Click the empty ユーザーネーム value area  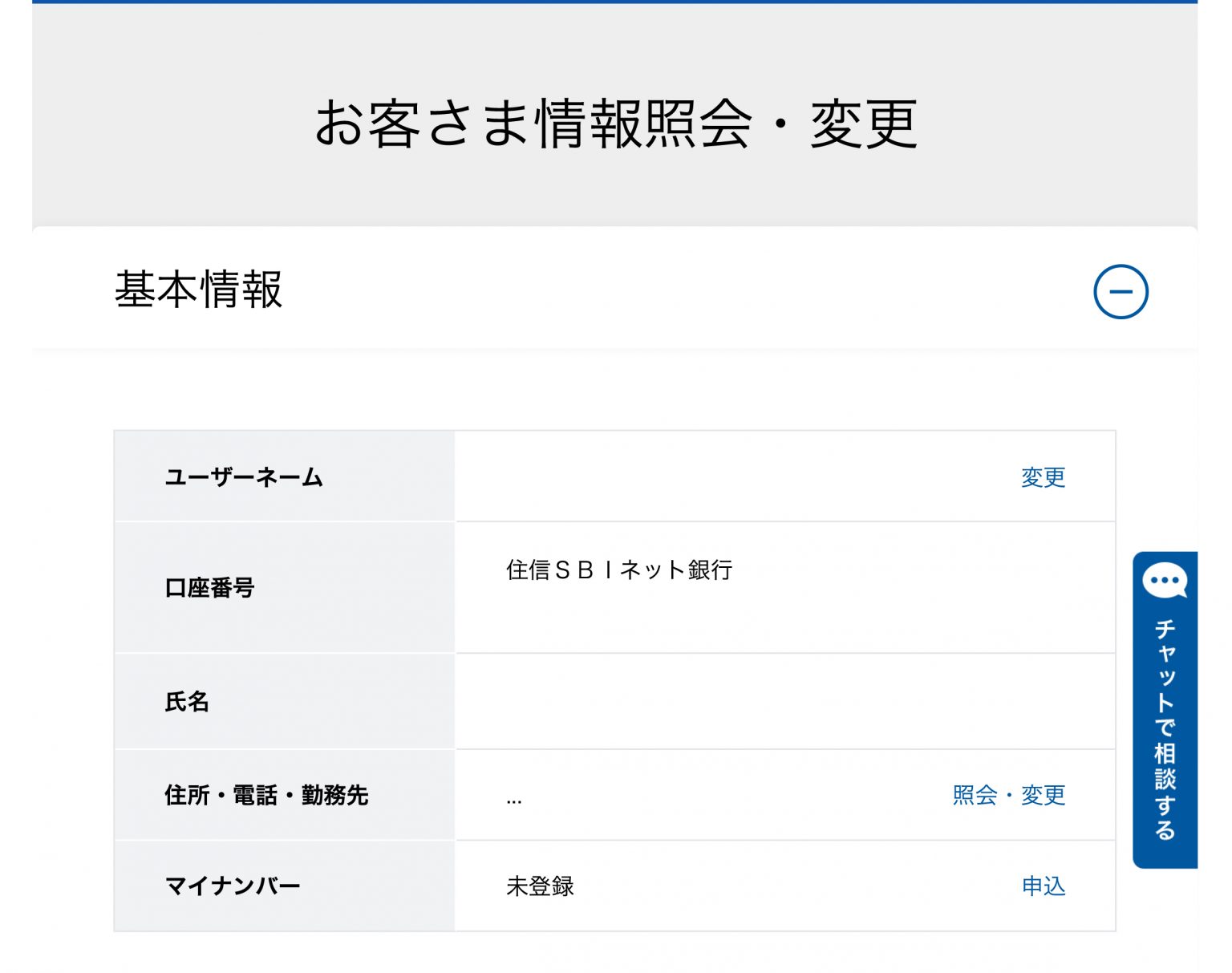722,477
